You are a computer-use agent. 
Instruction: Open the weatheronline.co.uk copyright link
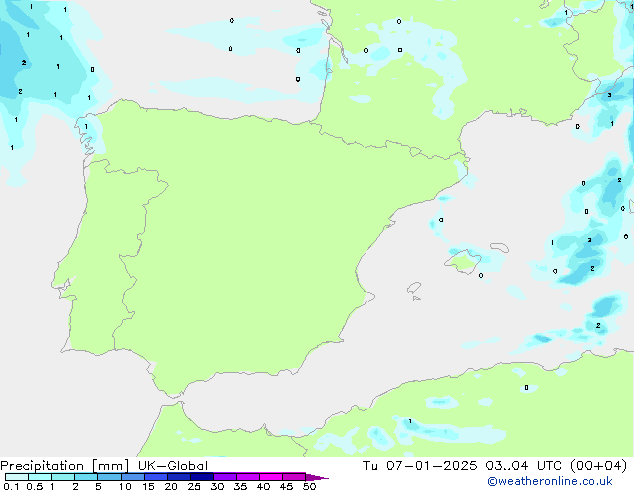pyautogui.click(x=550, y=481)
